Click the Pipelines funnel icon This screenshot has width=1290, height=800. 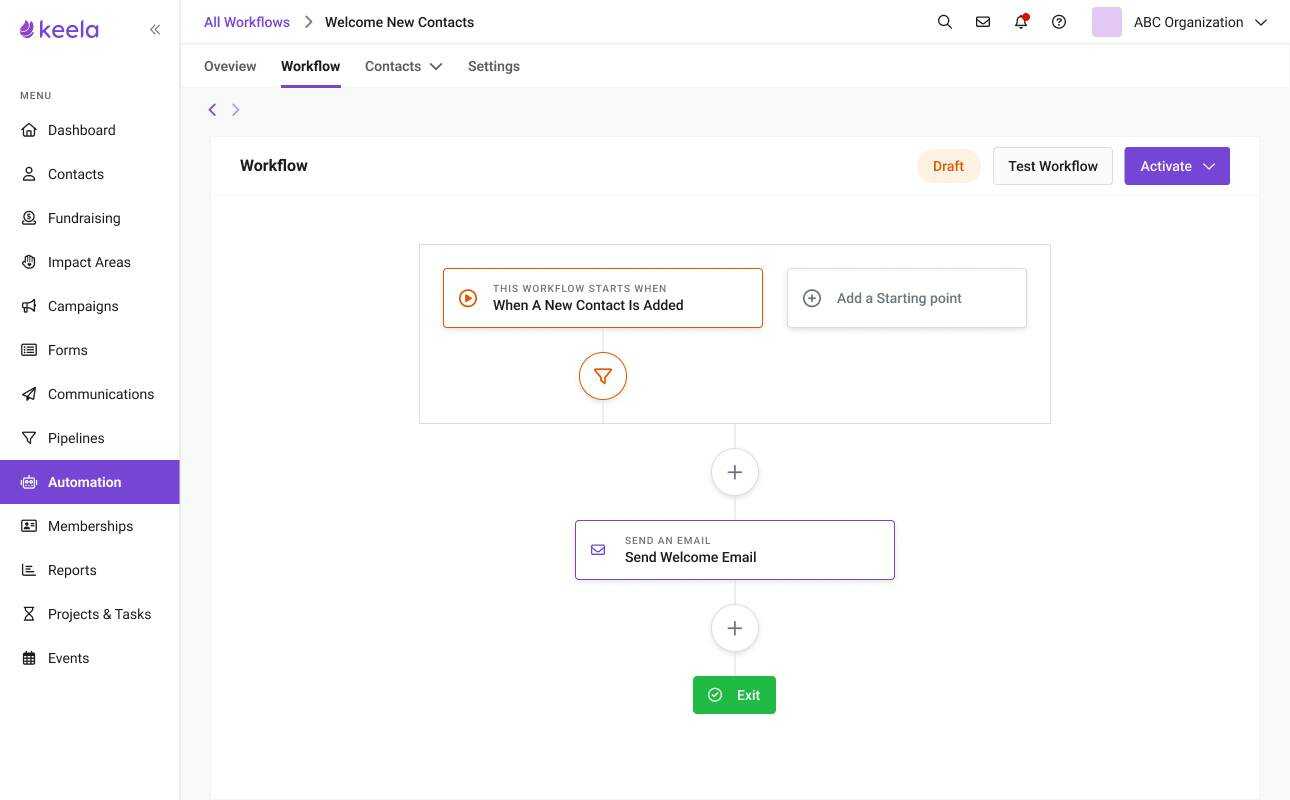coord(29,438)
